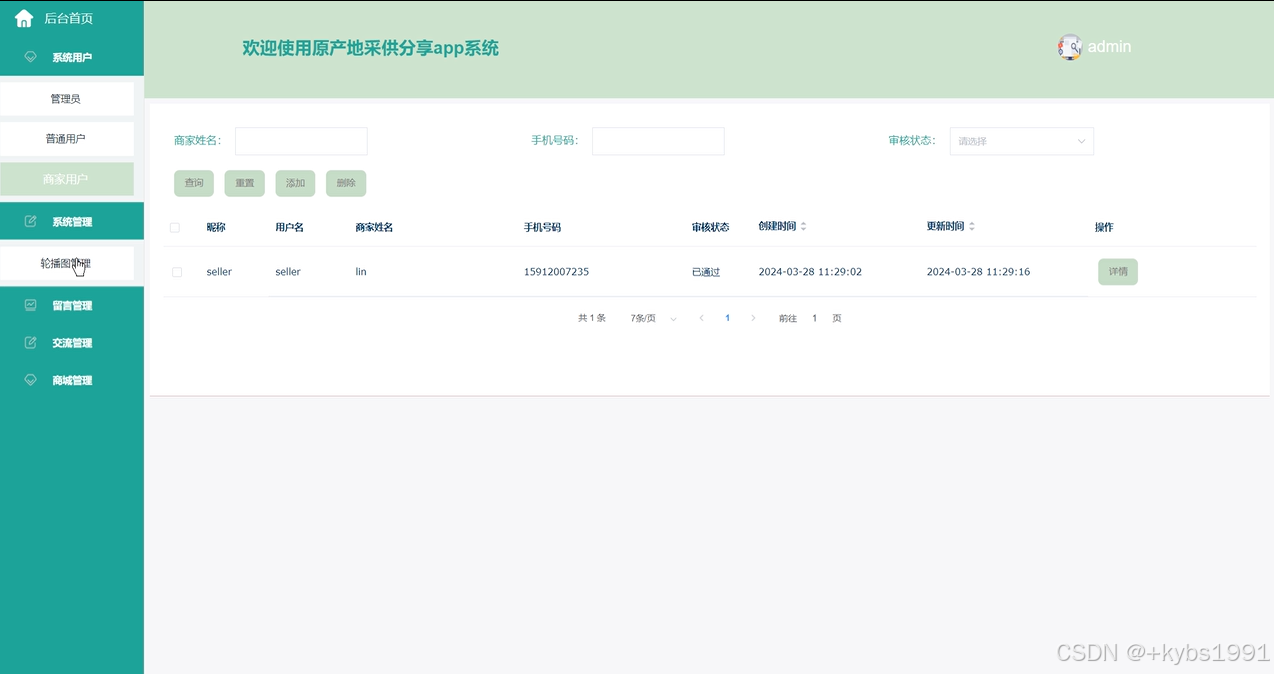Viewport: 1274px width, 674px height.
Task: Click the diamond icon next to 系统用户
Action: pos(30,57)
